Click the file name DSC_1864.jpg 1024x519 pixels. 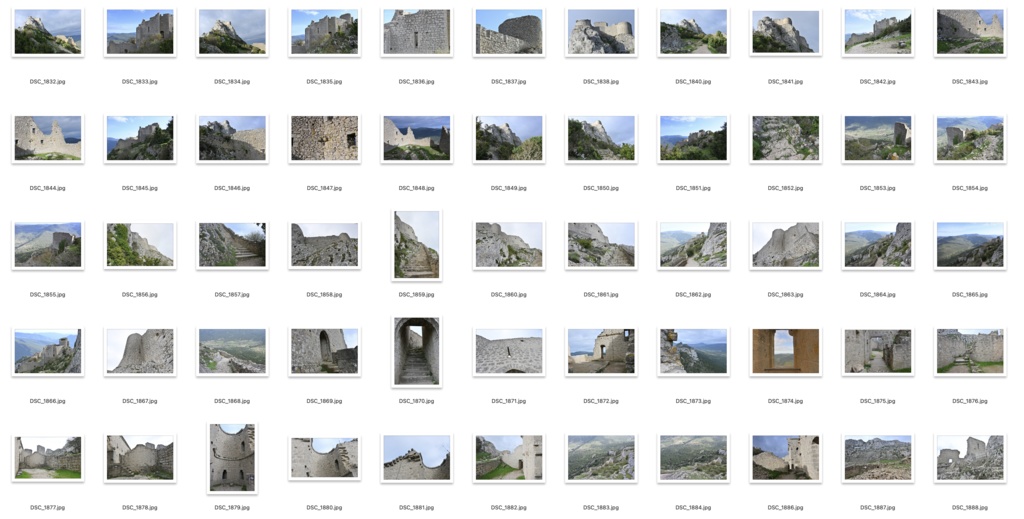pos(878,294)
